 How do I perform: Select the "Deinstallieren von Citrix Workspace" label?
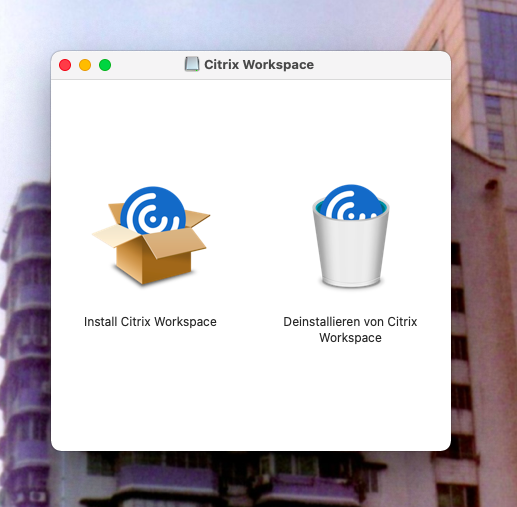[350, 329]
